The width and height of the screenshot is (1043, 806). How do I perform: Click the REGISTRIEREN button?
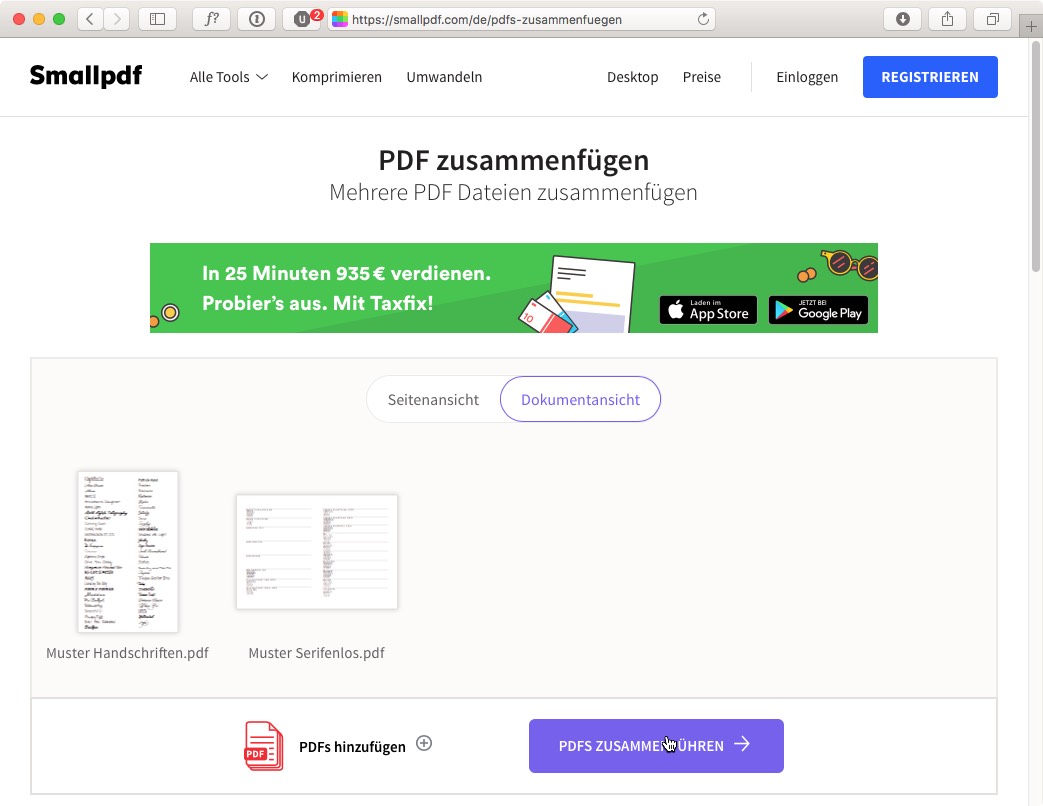(x=930, y=77)
